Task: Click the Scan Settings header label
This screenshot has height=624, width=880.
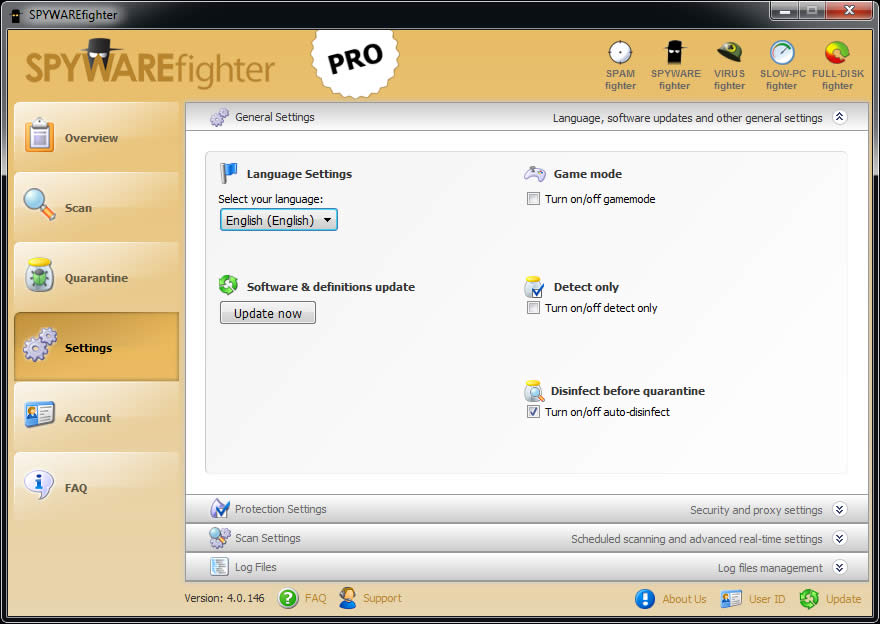Action: (x=268, y=538)
